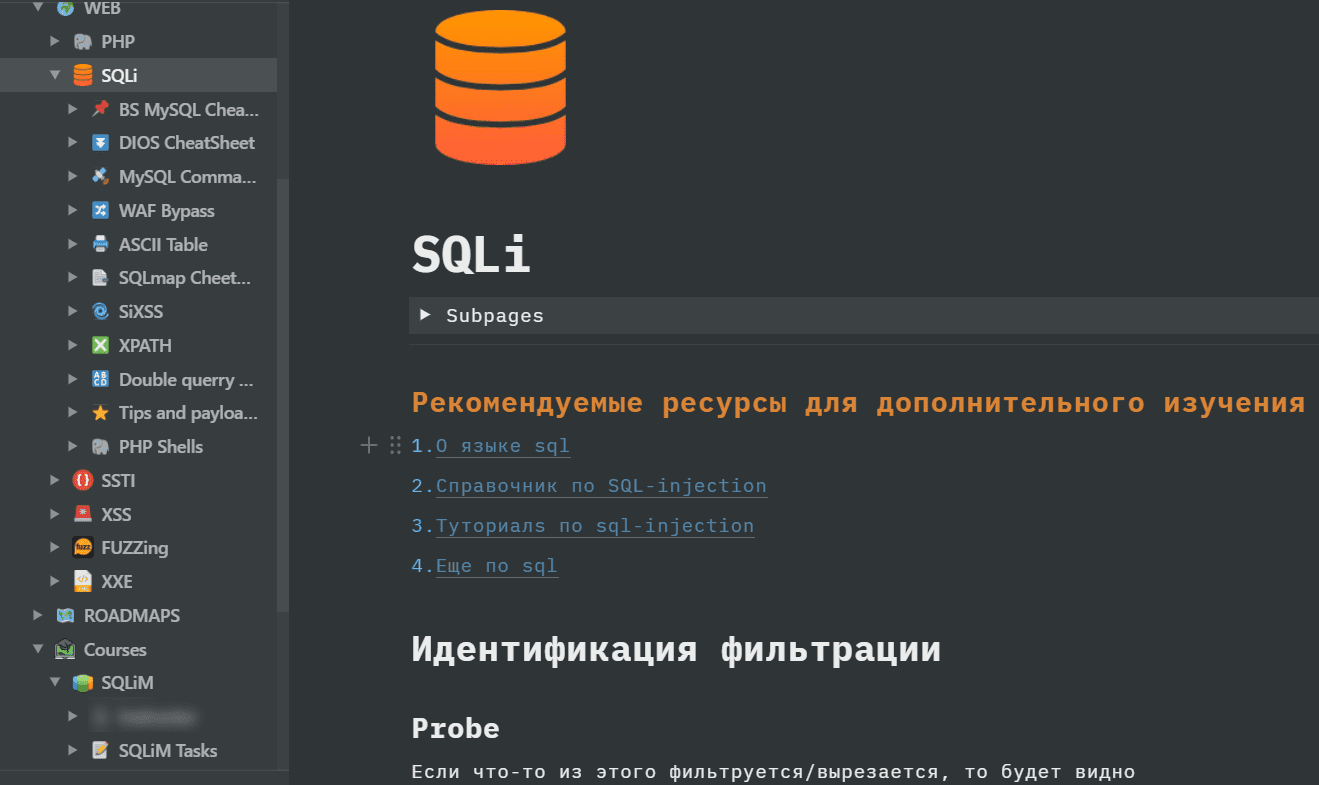Click the green cube icon of SQLiM

[x=82, y=684]
